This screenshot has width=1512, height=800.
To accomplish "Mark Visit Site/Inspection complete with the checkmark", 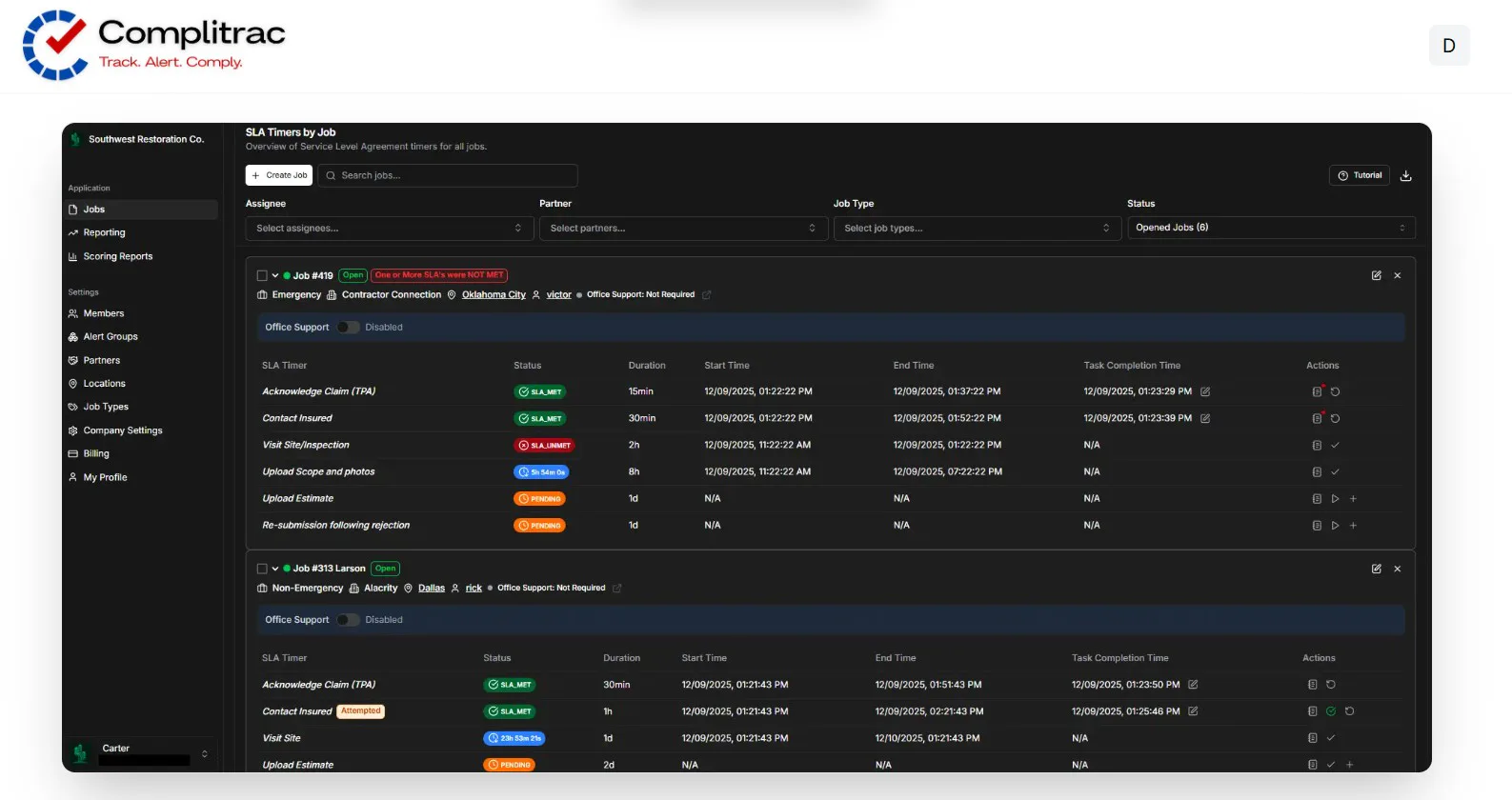I will [x=1335, y=445].
